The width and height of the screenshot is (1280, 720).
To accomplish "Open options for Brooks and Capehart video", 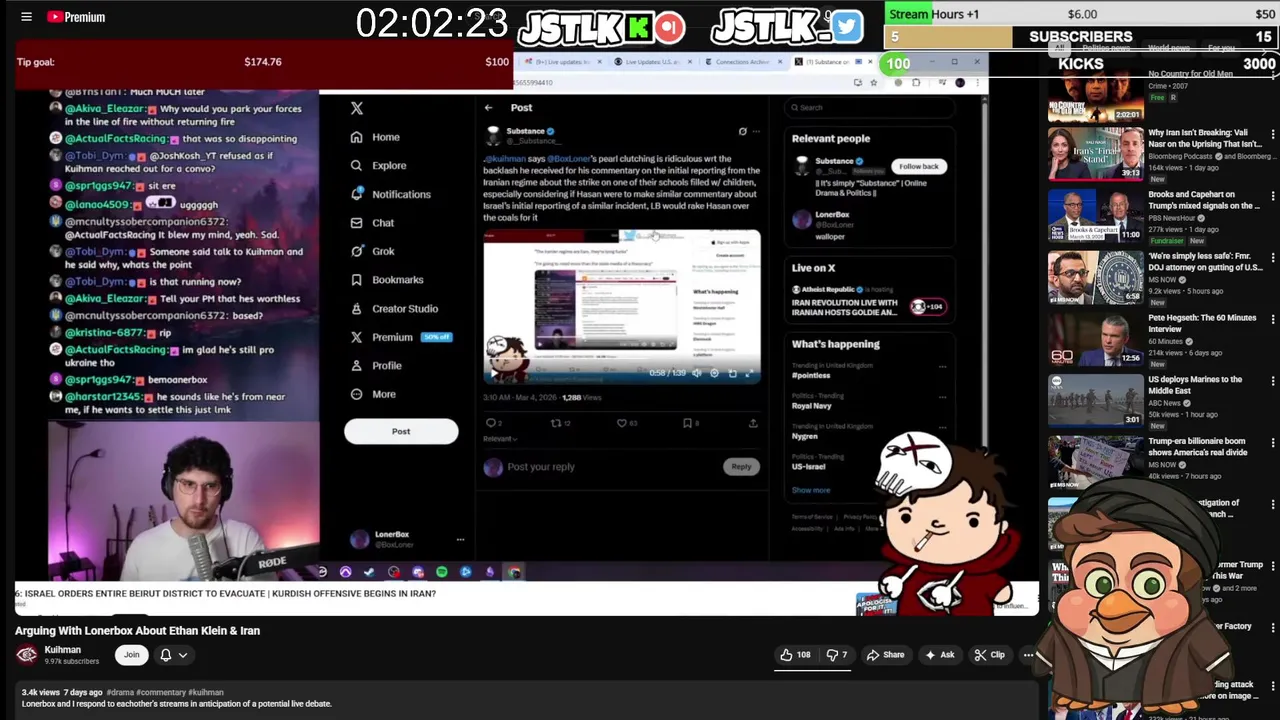I will click(x=1272, y=196).
